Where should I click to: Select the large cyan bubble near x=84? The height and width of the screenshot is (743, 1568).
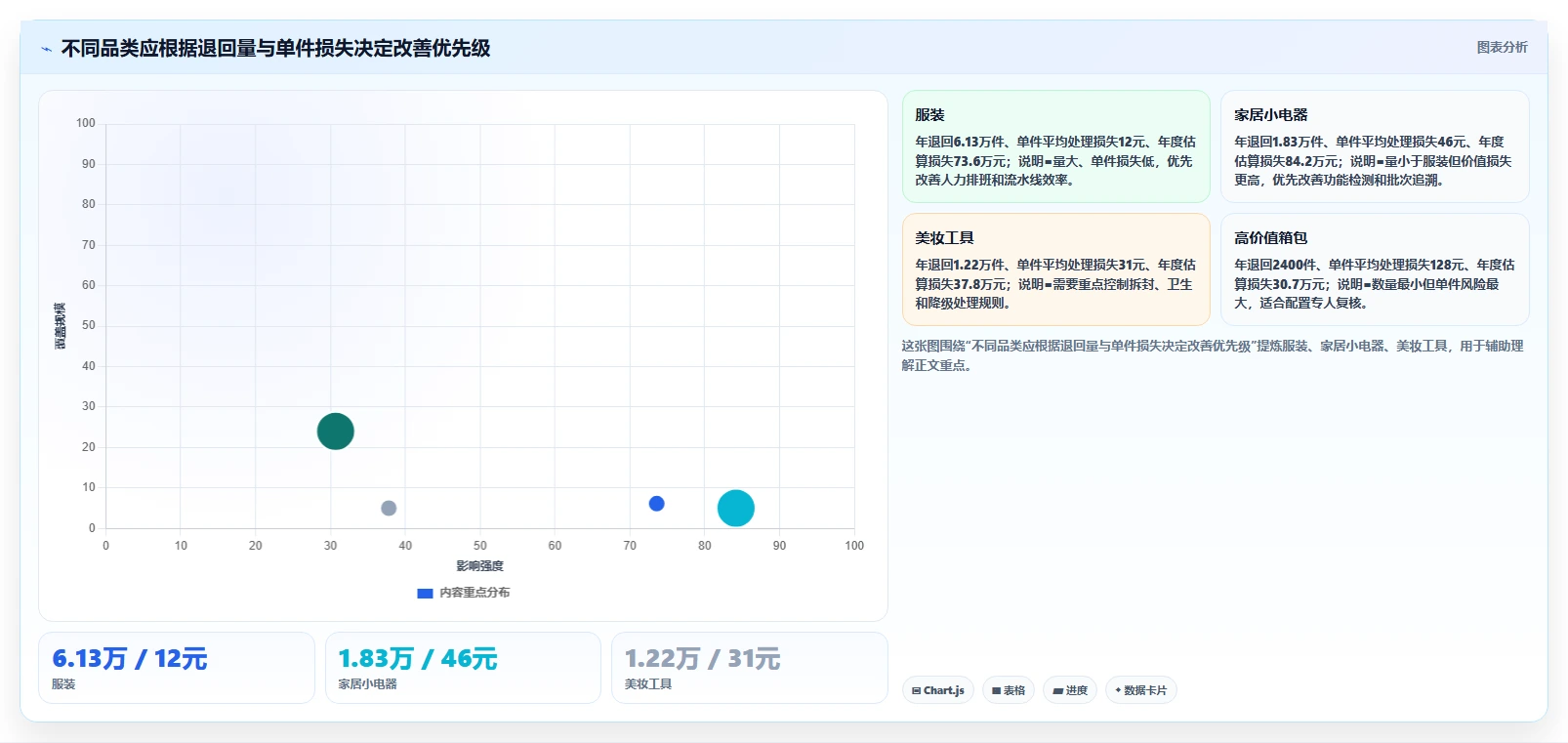[735, 508]
